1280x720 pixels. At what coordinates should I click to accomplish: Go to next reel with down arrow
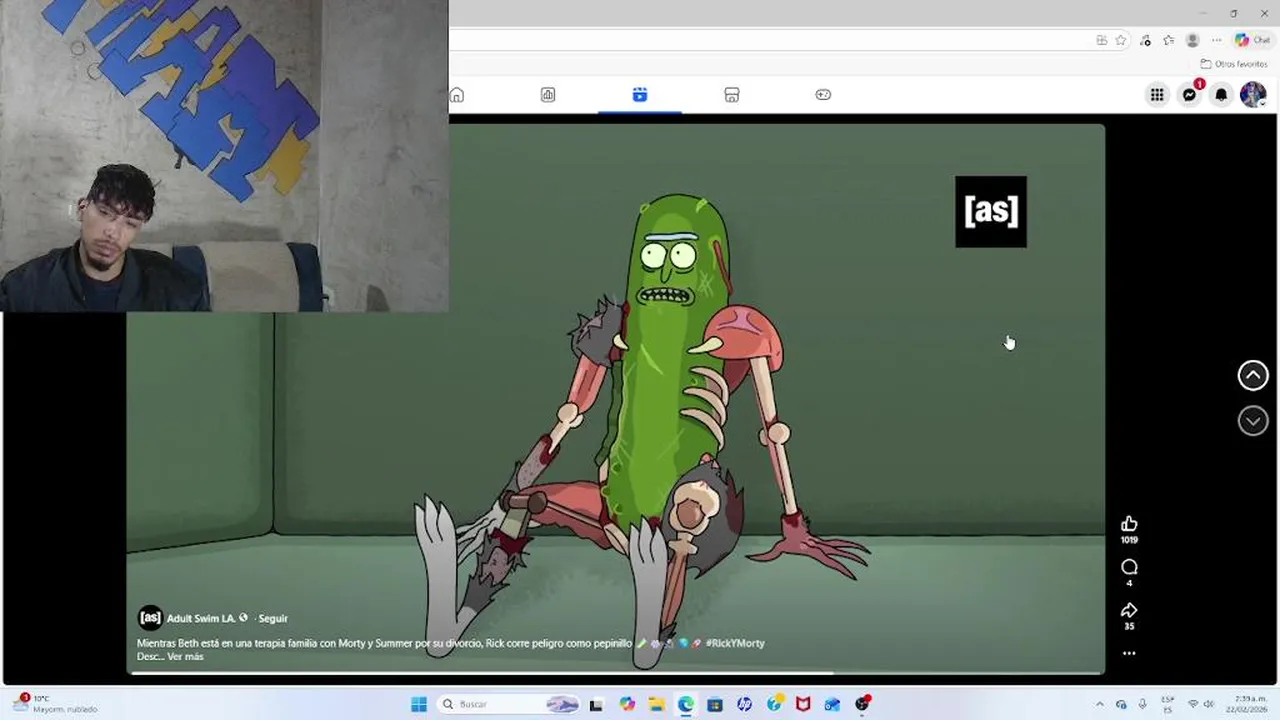pyautogui.click(x=1253, y=421)
